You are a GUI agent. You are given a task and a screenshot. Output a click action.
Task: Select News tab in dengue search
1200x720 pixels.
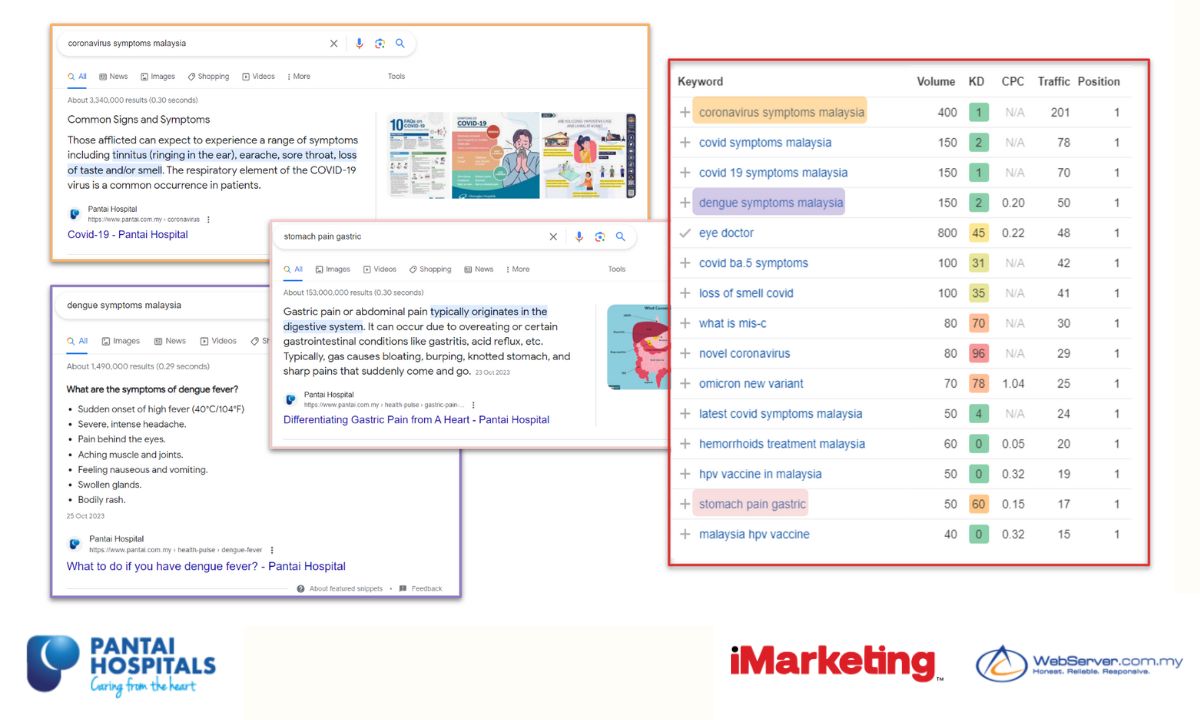click(x=170, y=341)
